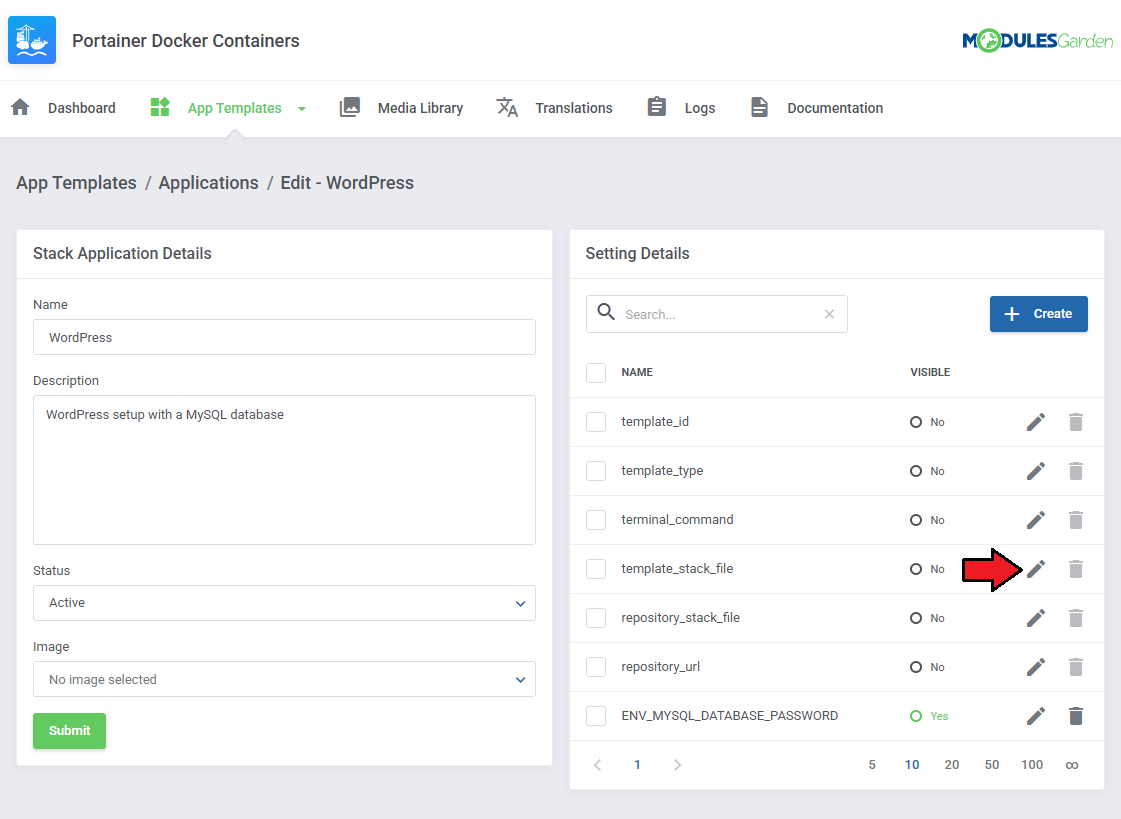The image size is (1121, 819).
Task: Delete the template_type setting
Action: pos(1076,471)
